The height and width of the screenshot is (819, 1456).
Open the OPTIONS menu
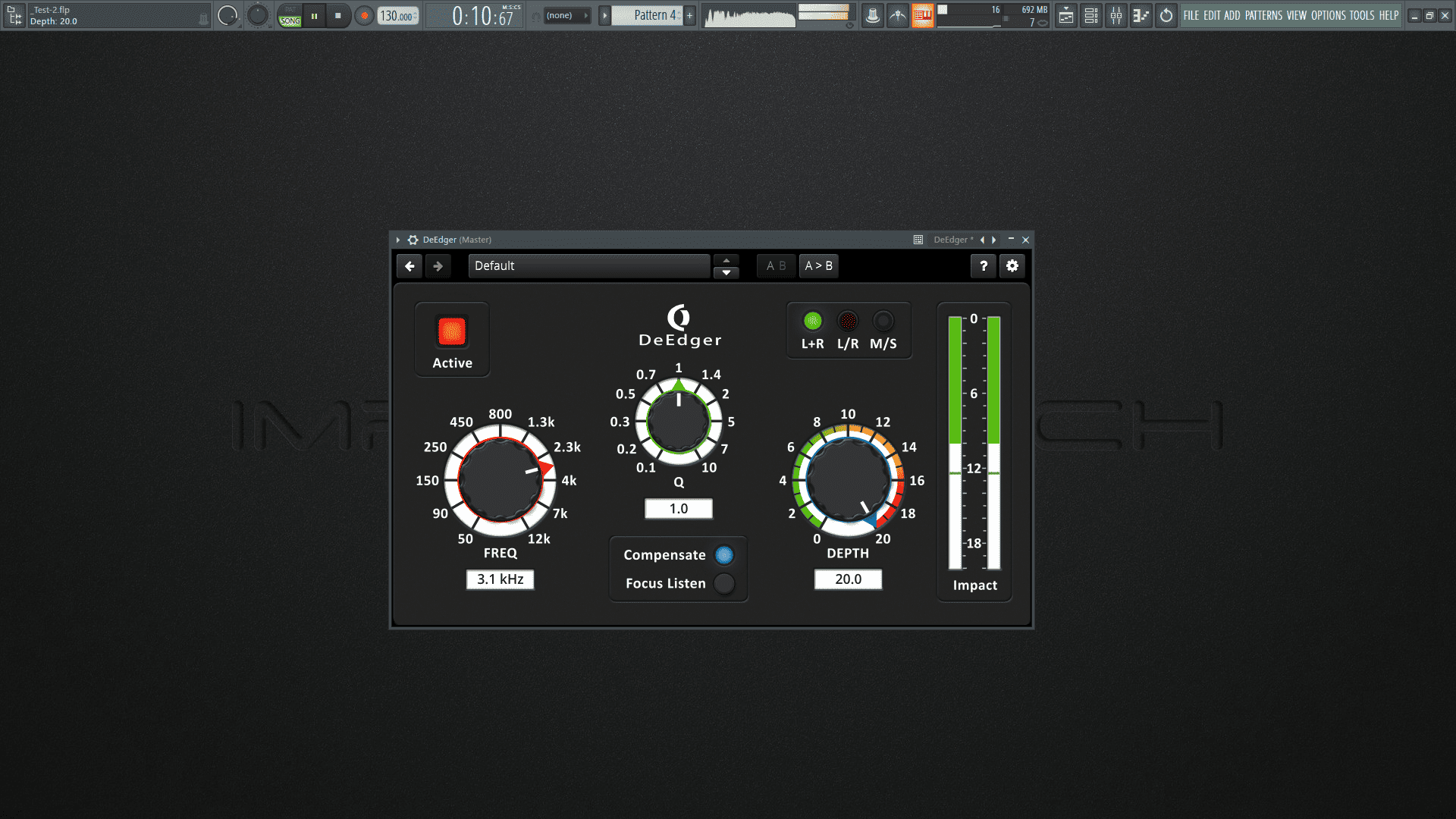1329,15
